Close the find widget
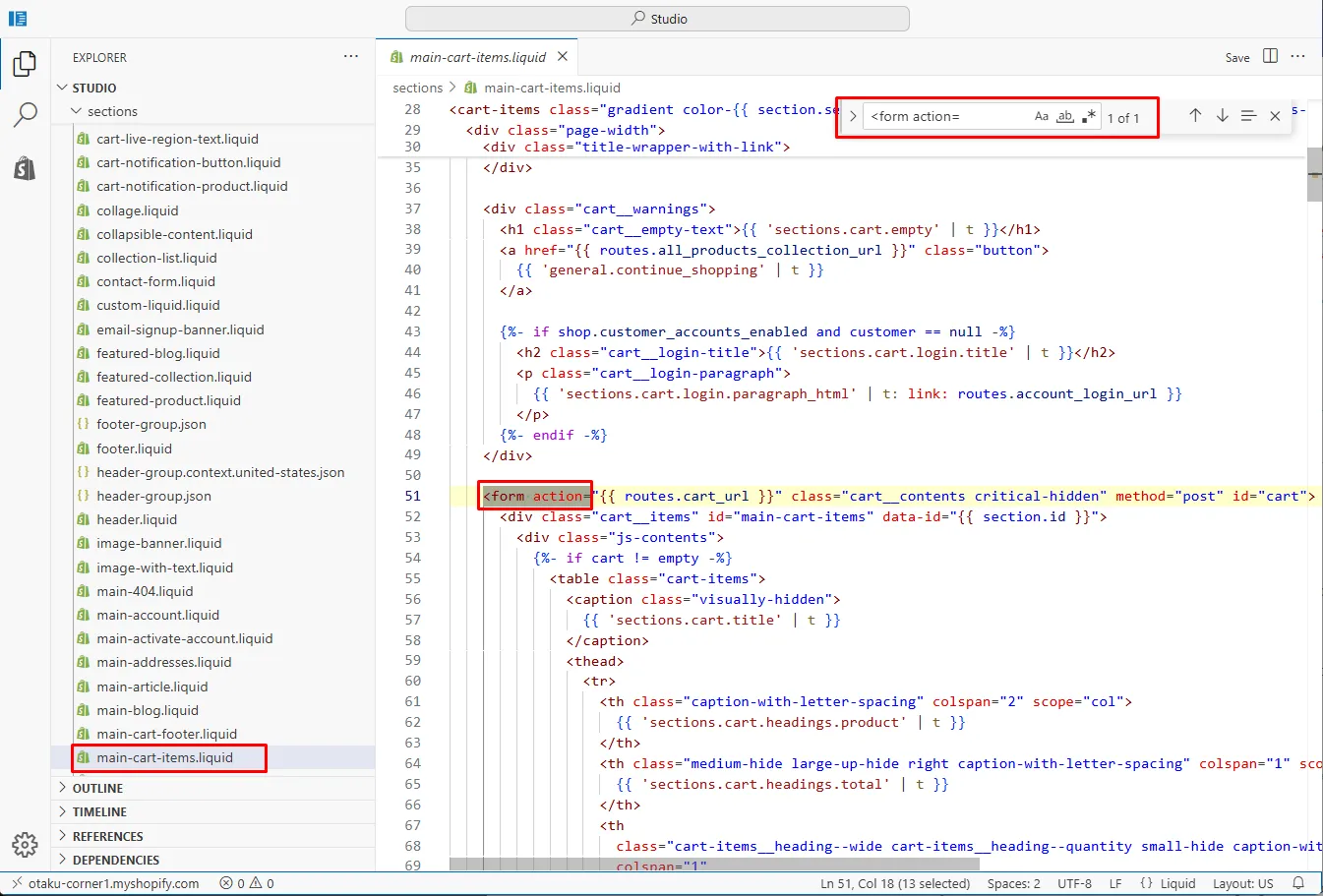 [x=1275, y=115]
